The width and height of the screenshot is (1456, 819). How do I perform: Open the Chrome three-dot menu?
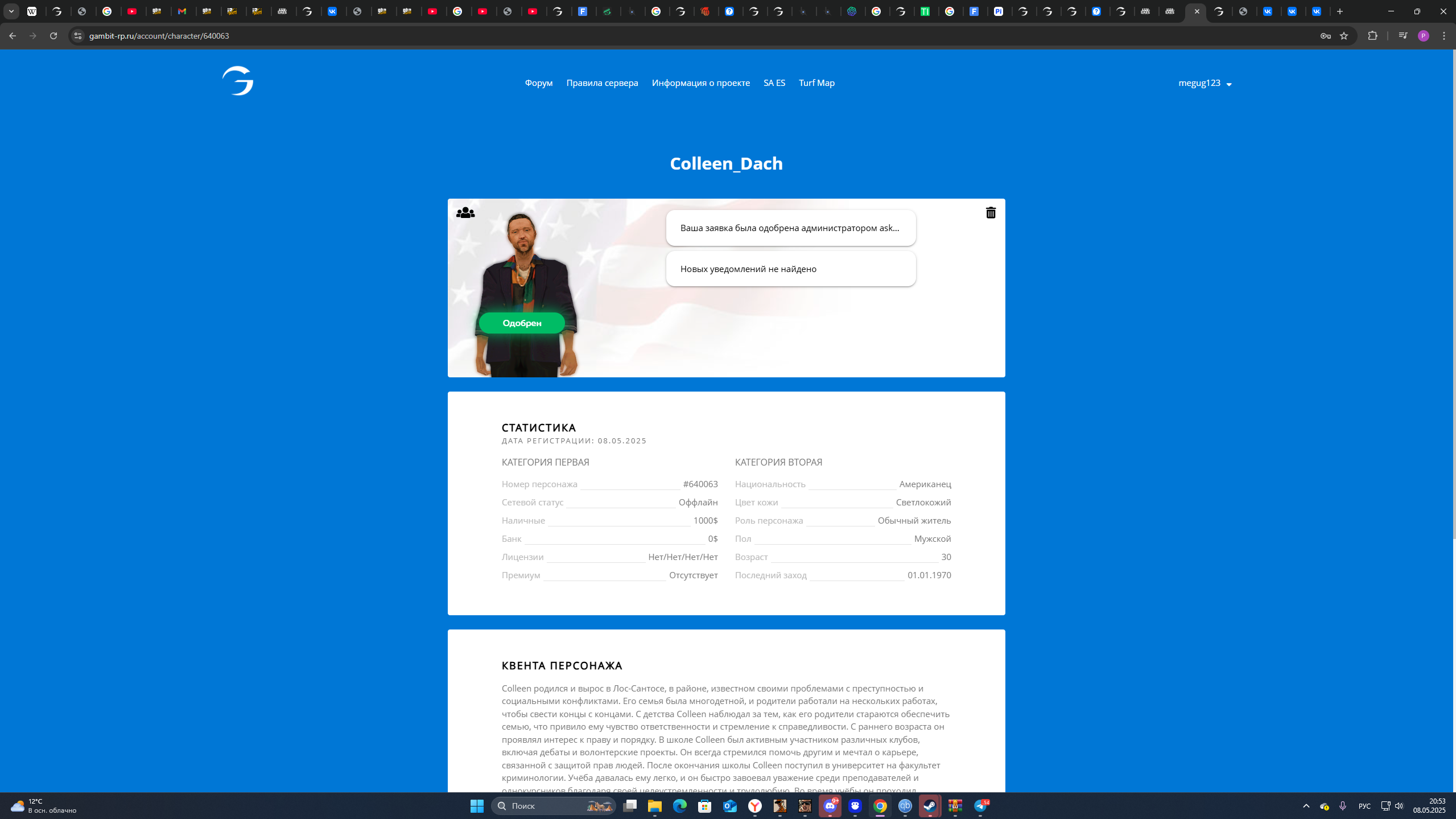click(x=1444, y=36)
